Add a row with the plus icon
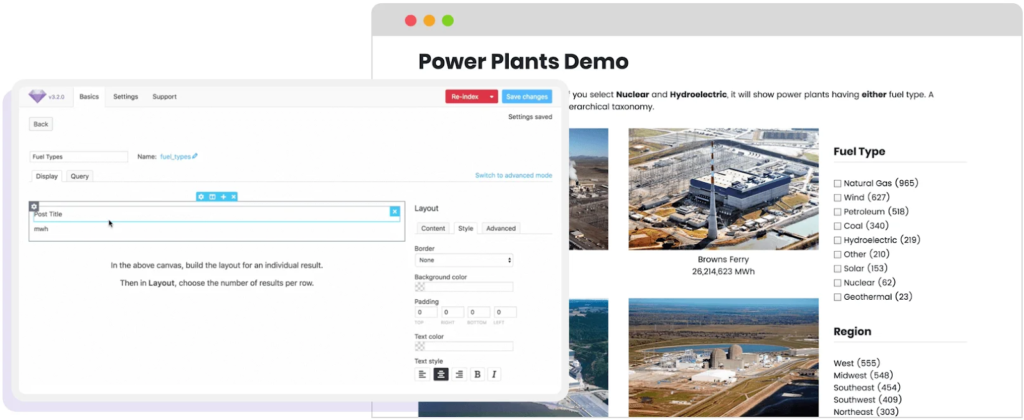The image size is (1024, 420). (x=223, y=197)
